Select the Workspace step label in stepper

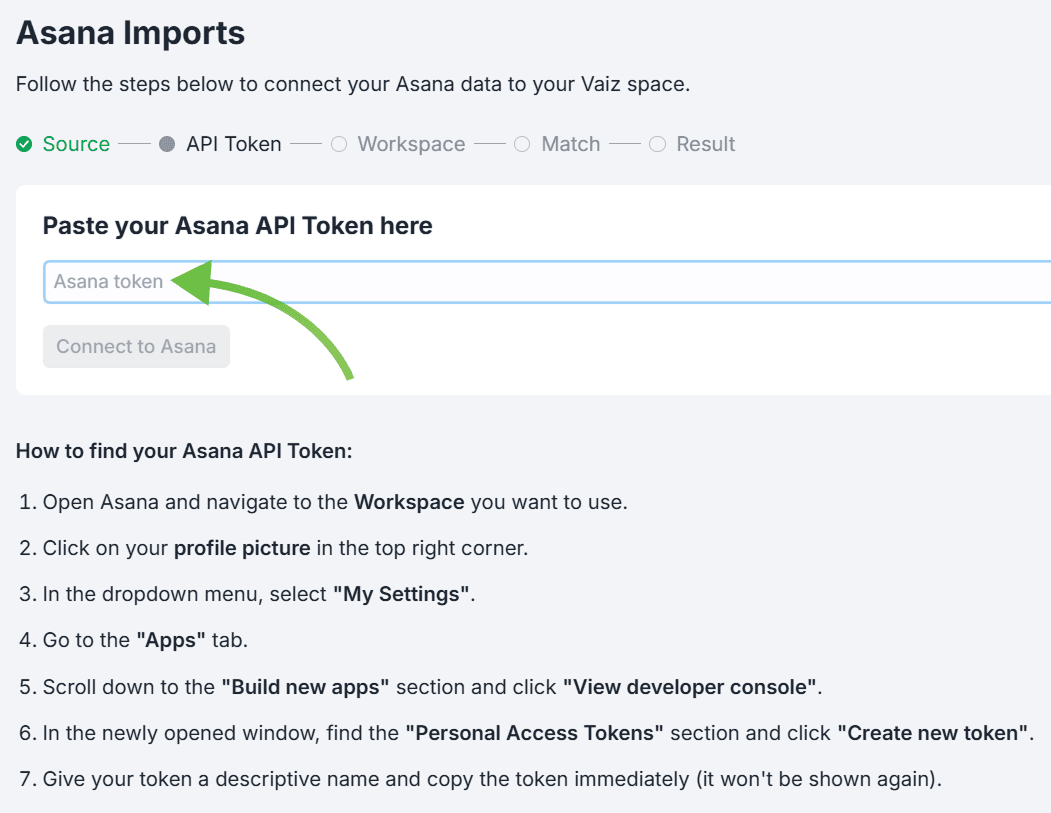(x=411, y=144)
